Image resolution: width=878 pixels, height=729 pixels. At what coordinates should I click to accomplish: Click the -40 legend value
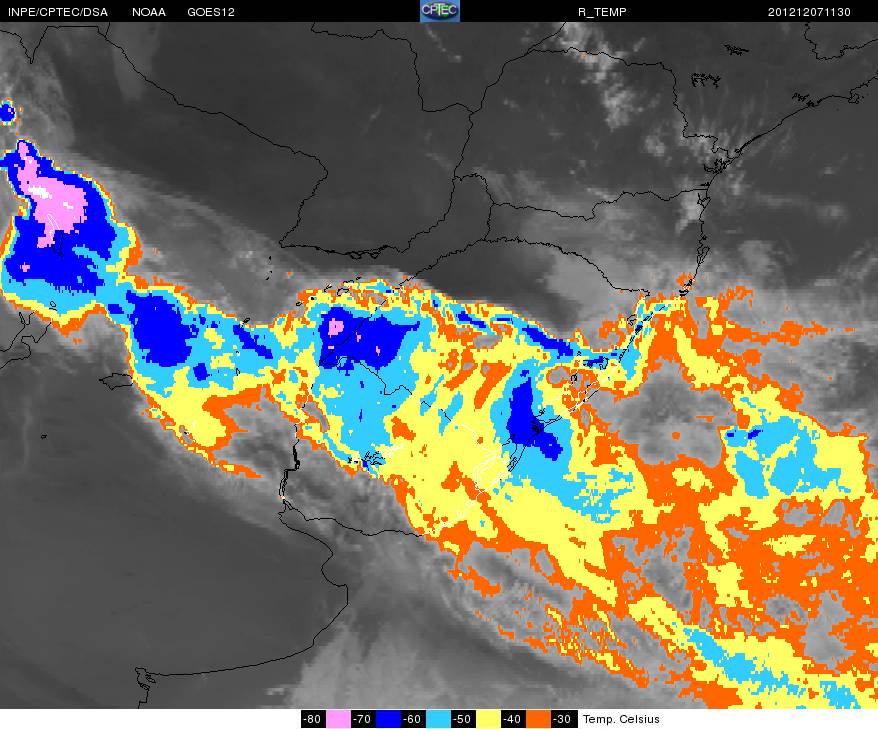click(x=512, y=719)
